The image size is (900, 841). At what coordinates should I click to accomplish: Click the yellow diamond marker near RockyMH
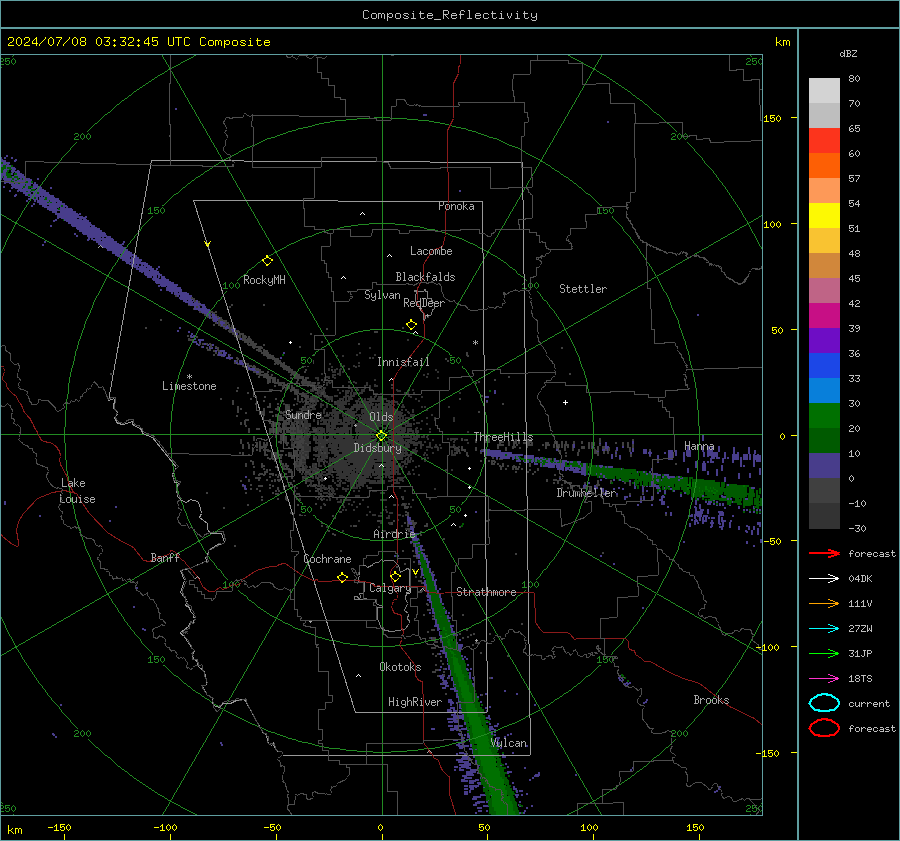[x=267, y=261]
